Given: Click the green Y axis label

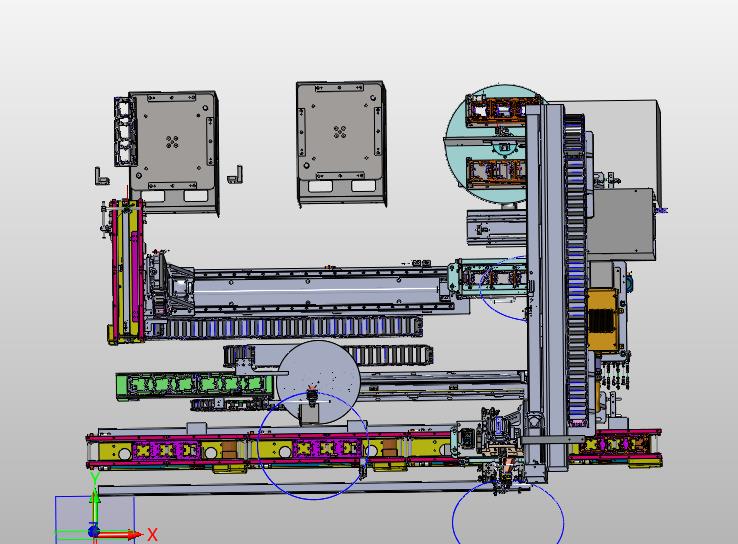Looking at the screenshot, I should (x=95, y=479).
